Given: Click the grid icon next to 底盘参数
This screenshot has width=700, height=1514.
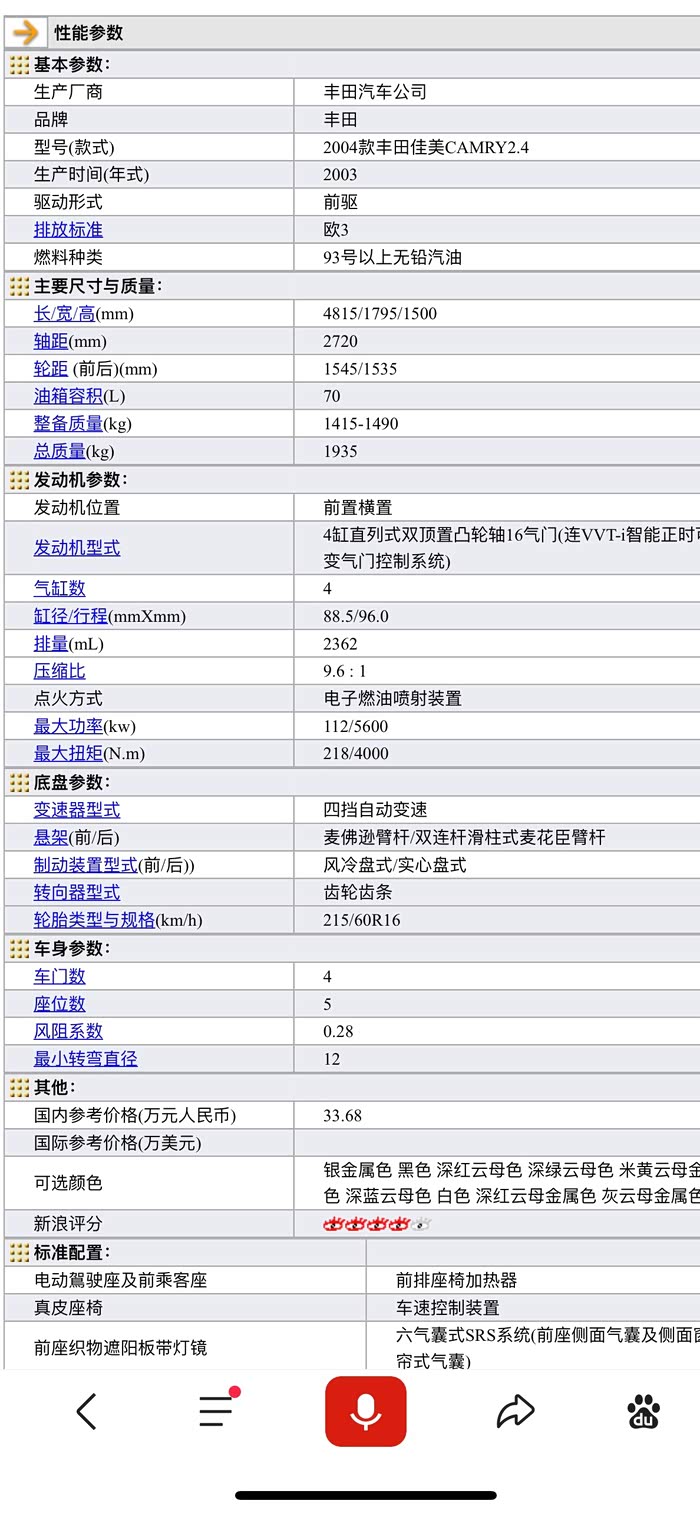Looking at the screenshot, I should pyautogui.click(x=19, y=783).
